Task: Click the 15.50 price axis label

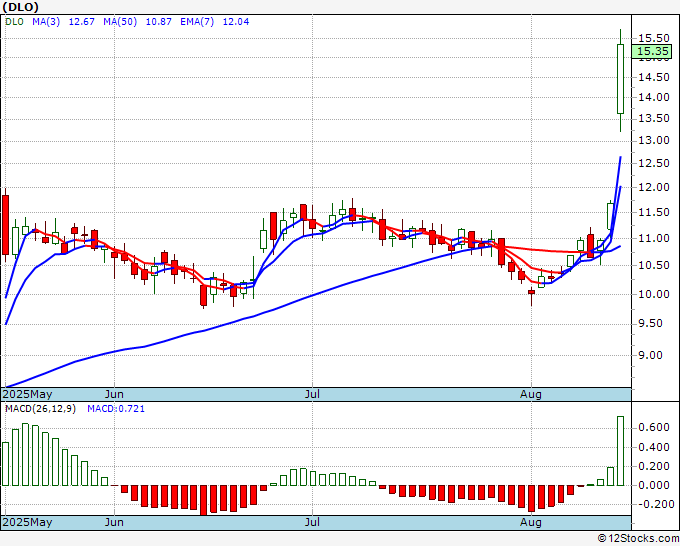Action: [x=654, y=38]
